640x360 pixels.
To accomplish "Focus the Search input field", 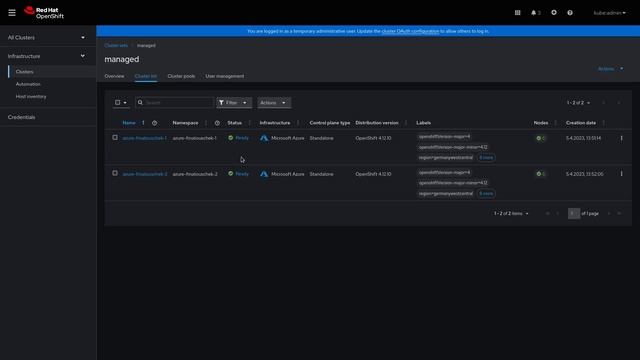I will click(174, 103).
